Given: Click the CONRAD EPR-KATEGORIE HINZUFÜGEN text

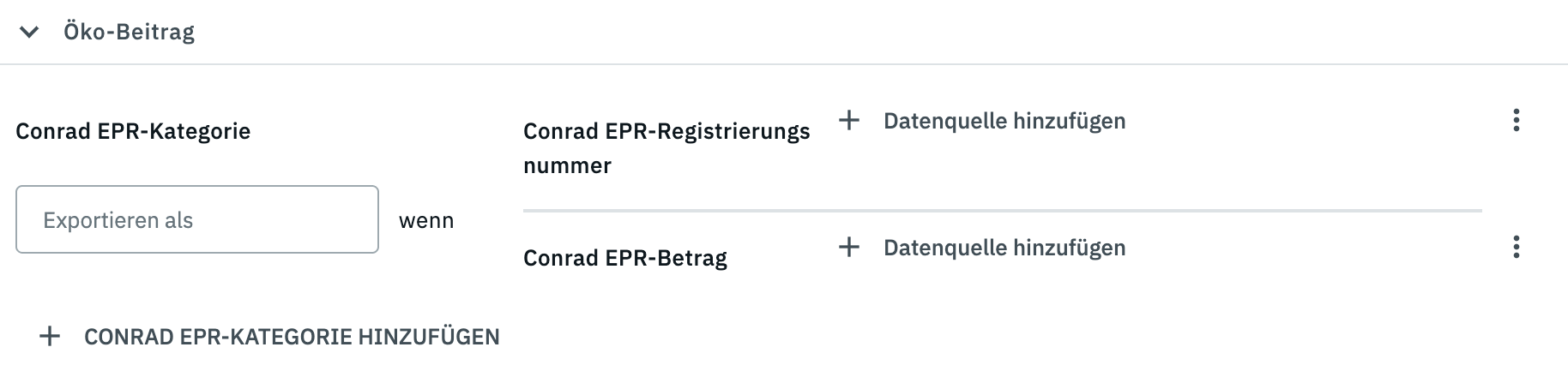Looking at the screenshot, I should 292,337.
